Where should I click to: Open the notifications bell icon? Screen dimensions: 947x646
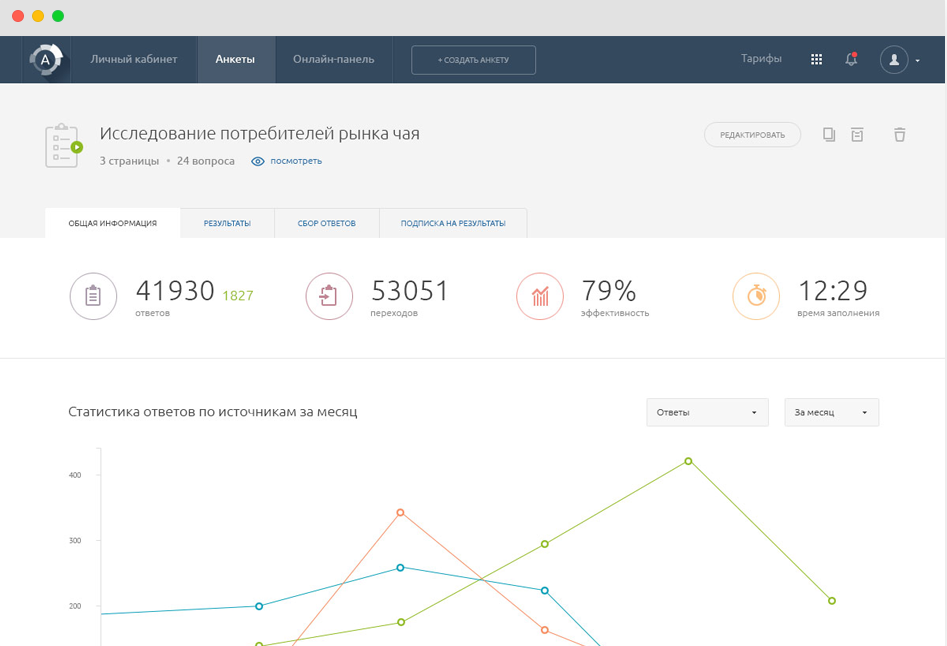click(x=851, y=60)
